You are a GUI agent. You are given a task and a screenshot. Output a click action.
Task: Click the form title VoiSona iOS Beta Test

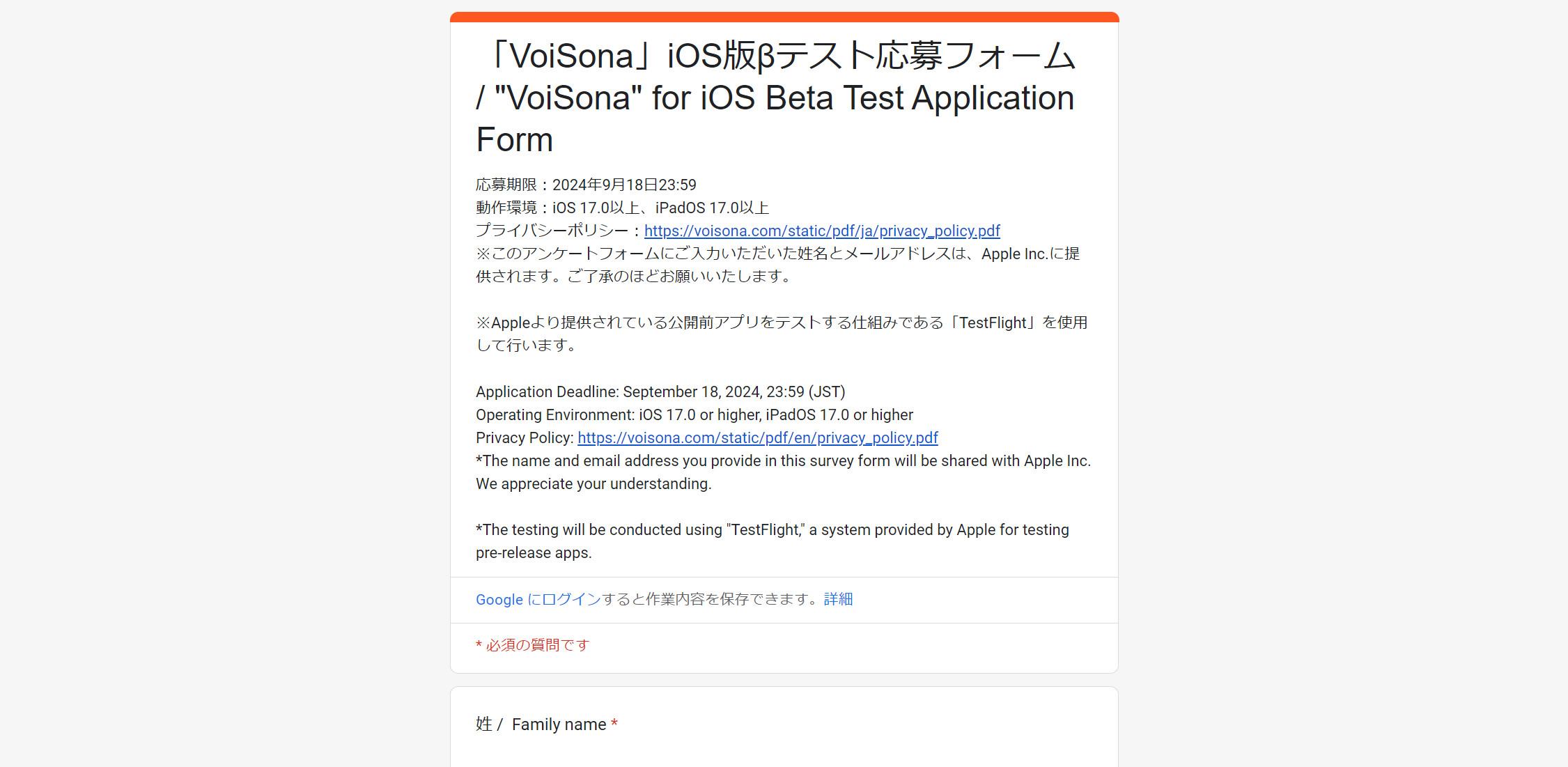[x=776, y=98]
